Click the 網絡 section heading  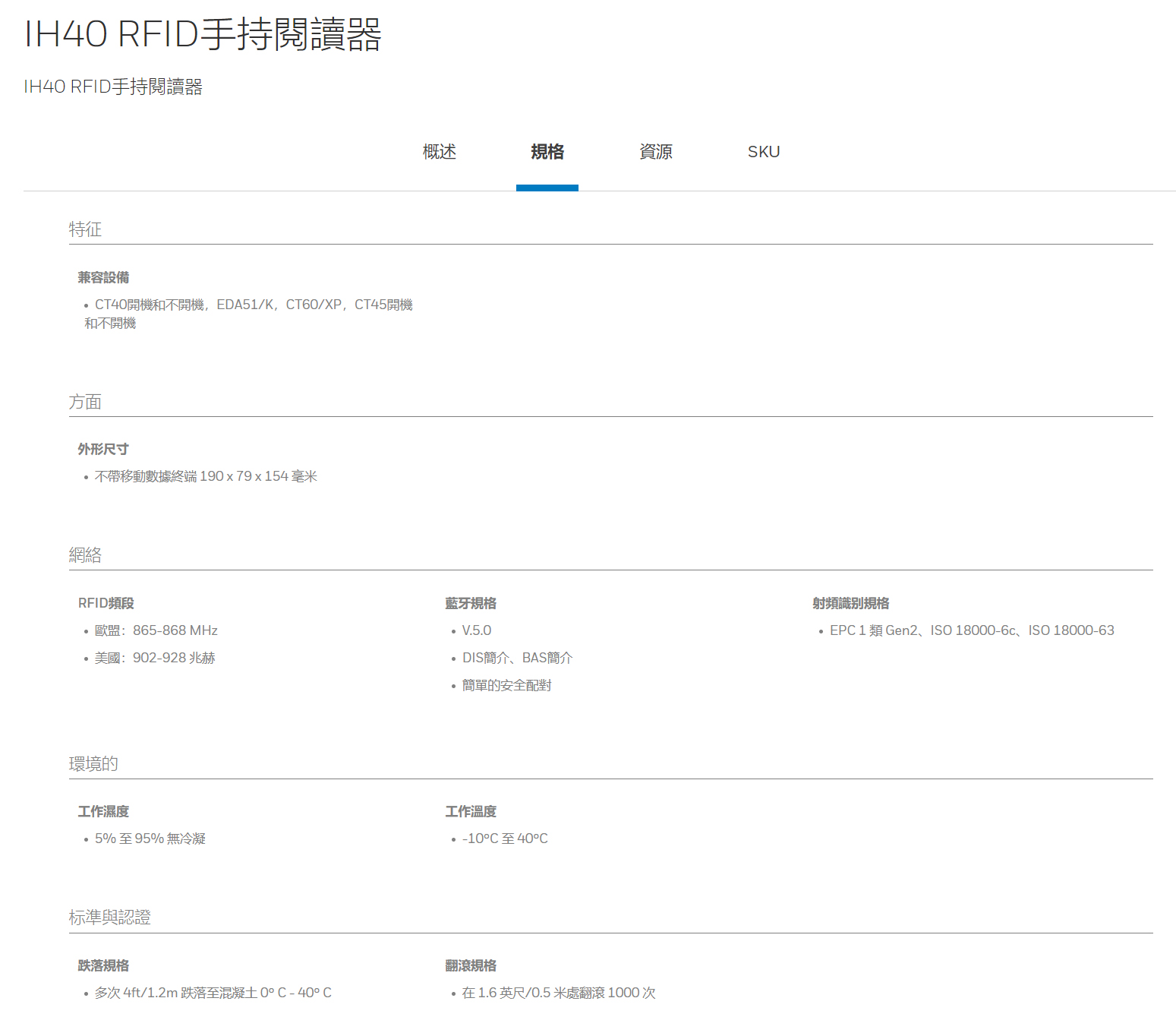(85, 555)
